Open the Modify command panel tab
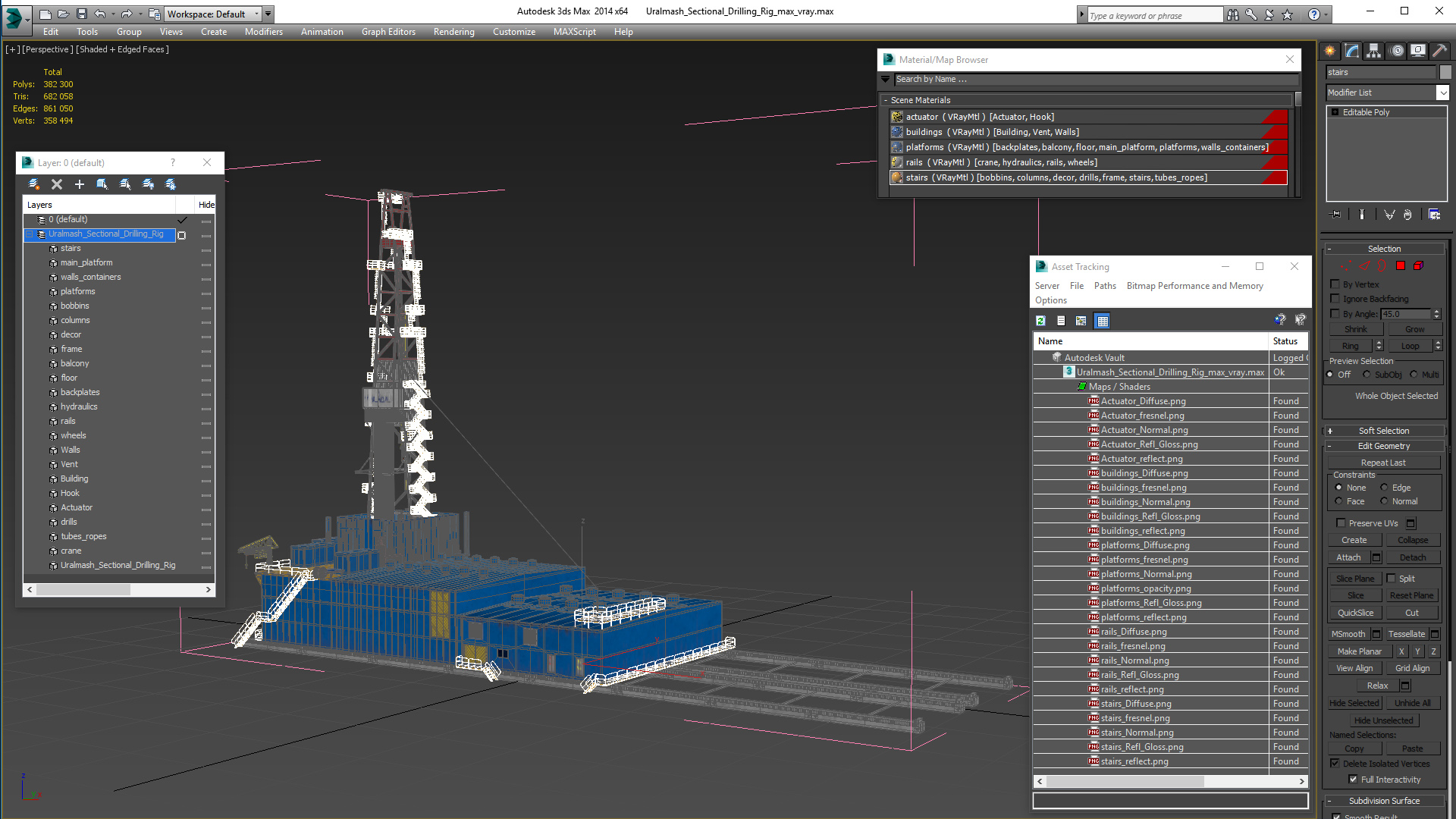The width and height of the screenshot is (1456, 819). [1352, 51]
